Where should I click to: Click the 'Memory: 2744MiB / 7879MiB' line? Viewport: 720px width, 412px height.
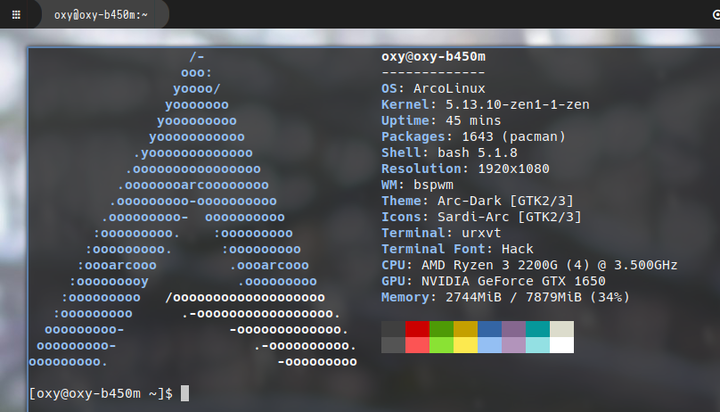click(505, 297)
